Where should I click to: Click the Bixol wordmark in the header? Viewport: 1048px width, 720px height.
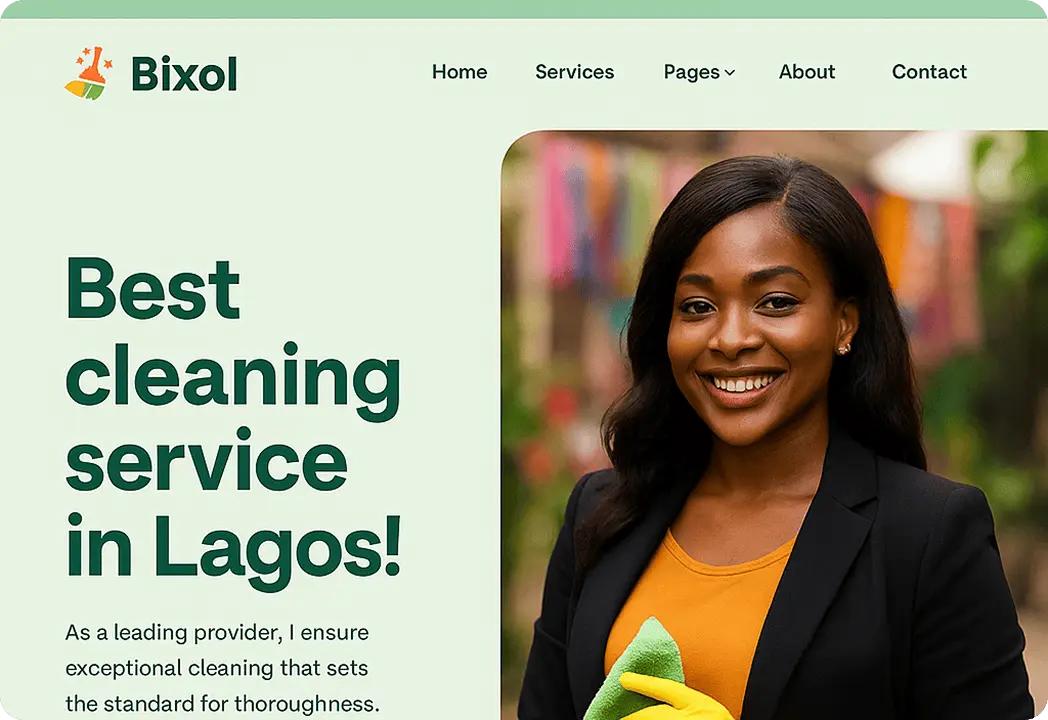[184, 74]
